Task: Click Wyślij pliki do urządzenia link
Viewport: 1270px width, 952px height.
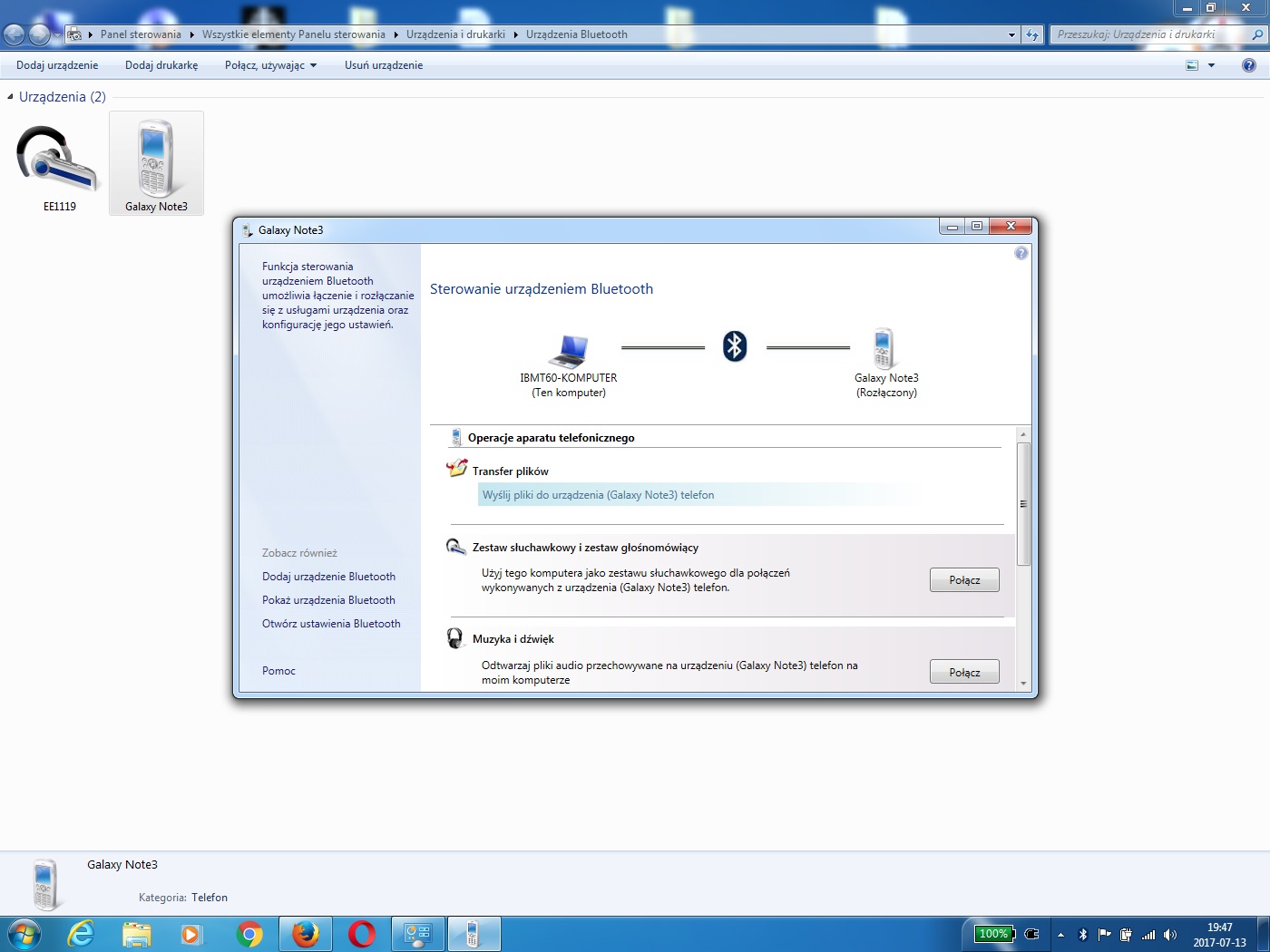Action: click(x=599, y=495)
